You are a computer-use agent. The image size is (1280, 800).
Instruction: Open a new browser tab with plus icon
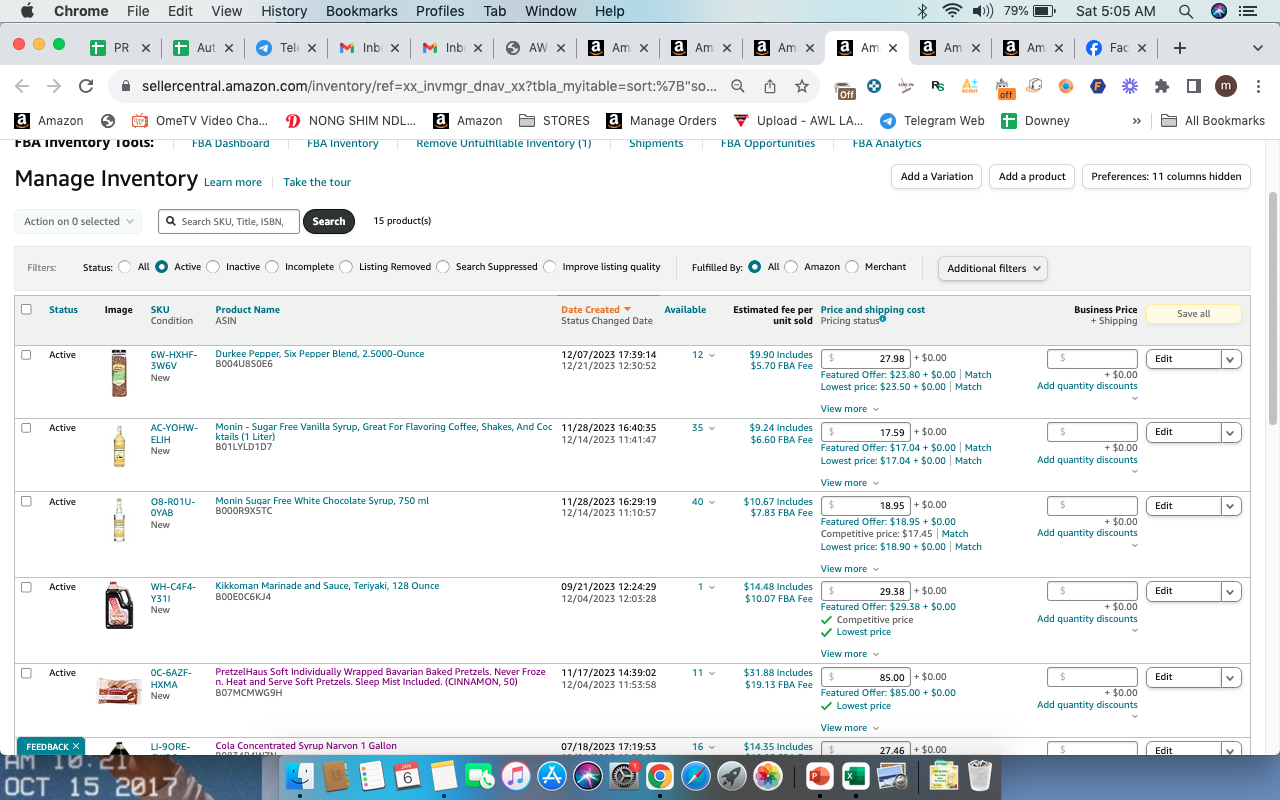point(1180,47)
